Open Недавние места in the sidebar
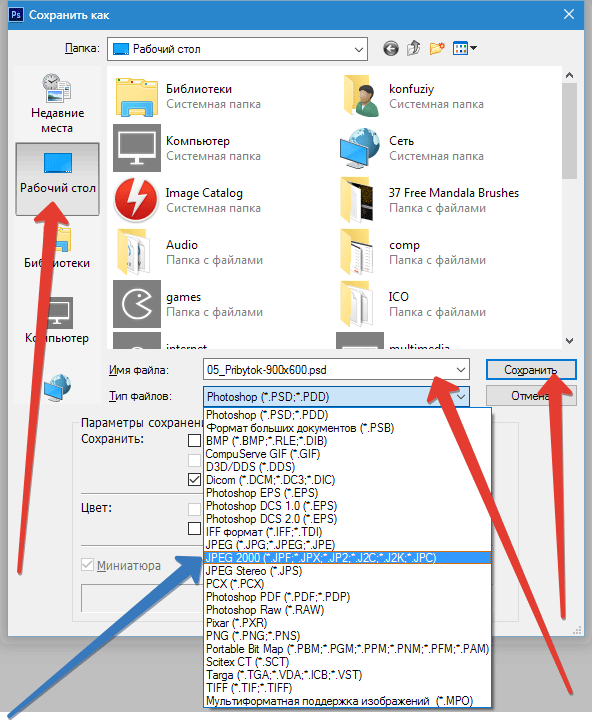 (x=57, y=103)
